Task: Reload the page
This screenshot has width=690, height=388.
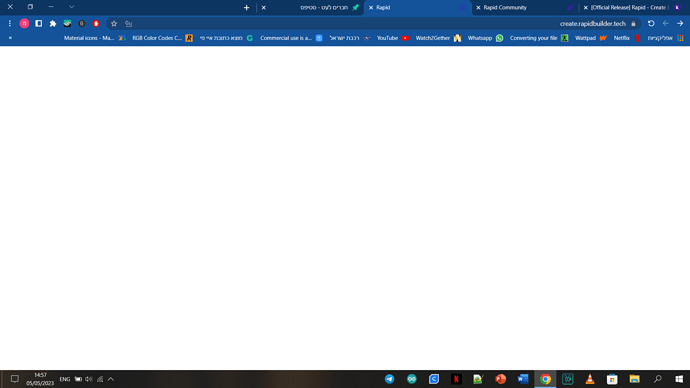Action: pos(651,24)
